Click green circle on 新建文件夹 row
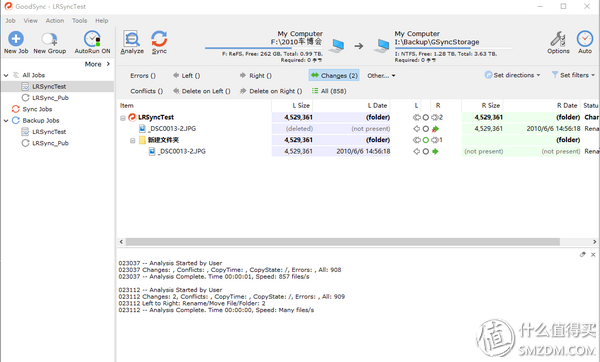Screen dimensions: 600x362 [426, 140]
